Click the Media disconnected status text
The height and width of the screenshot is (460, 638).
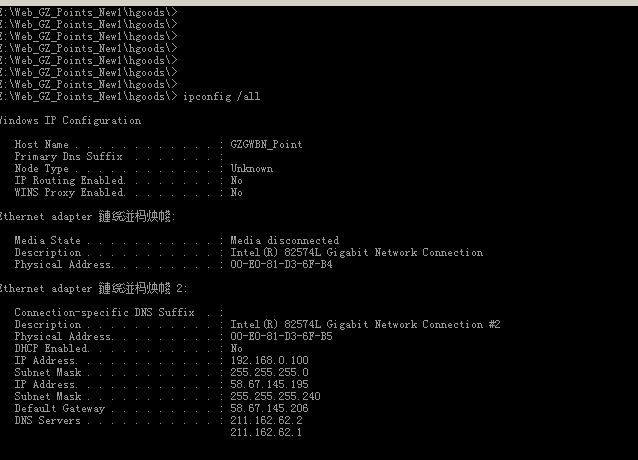click(284, 240)
